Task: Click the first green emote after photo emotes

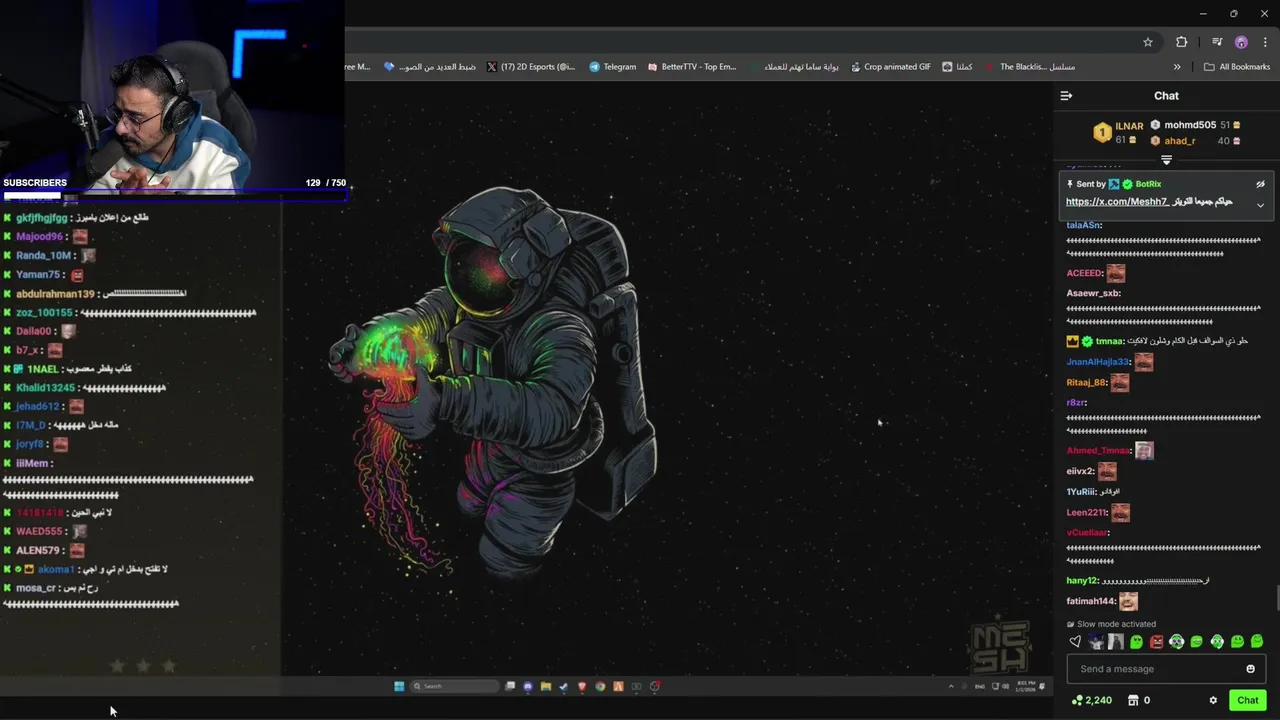Action: (x=1136, y=642)
